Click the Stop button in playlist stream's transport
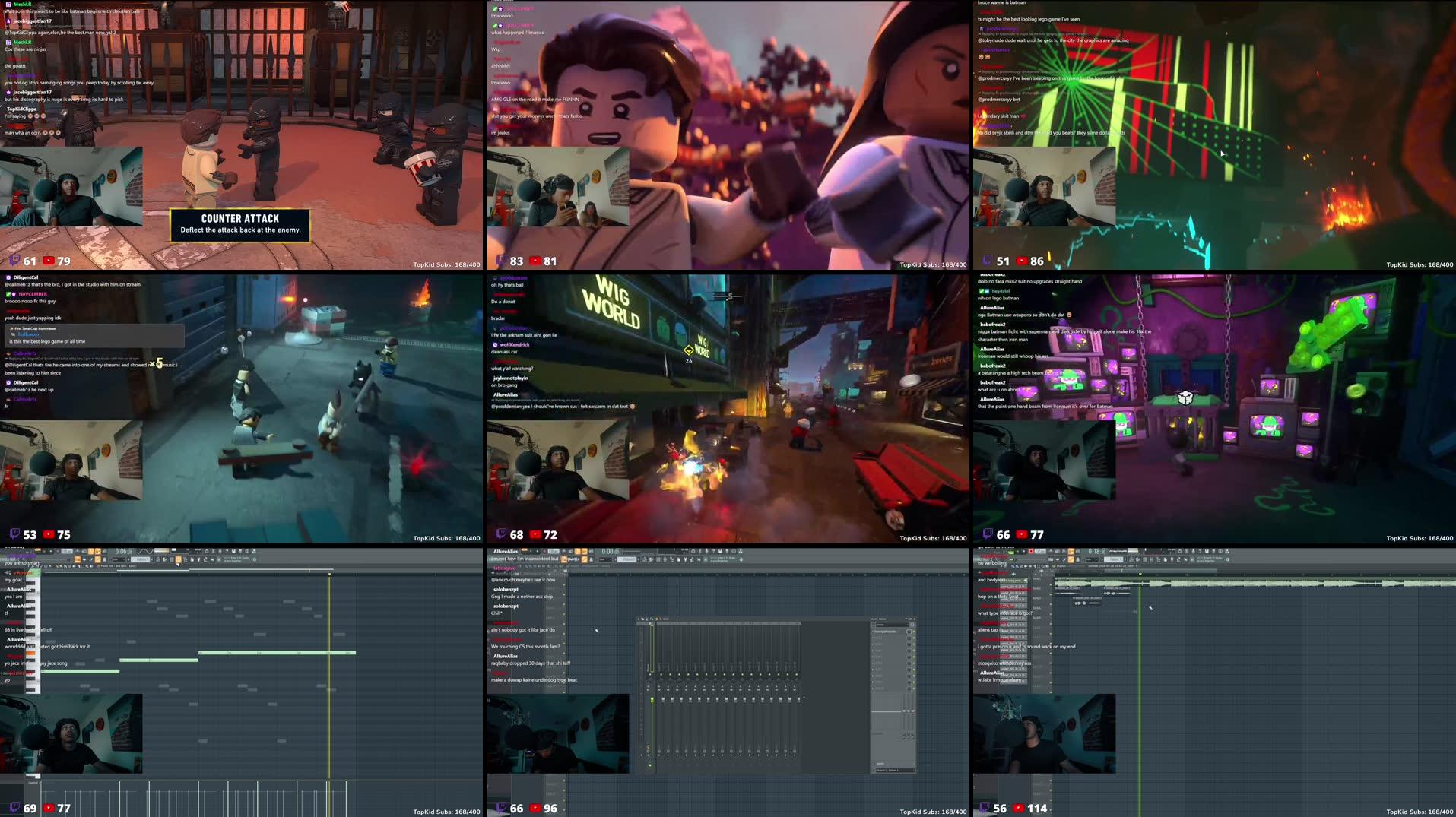This screenshot has width=1456, height=817. 1023,551
